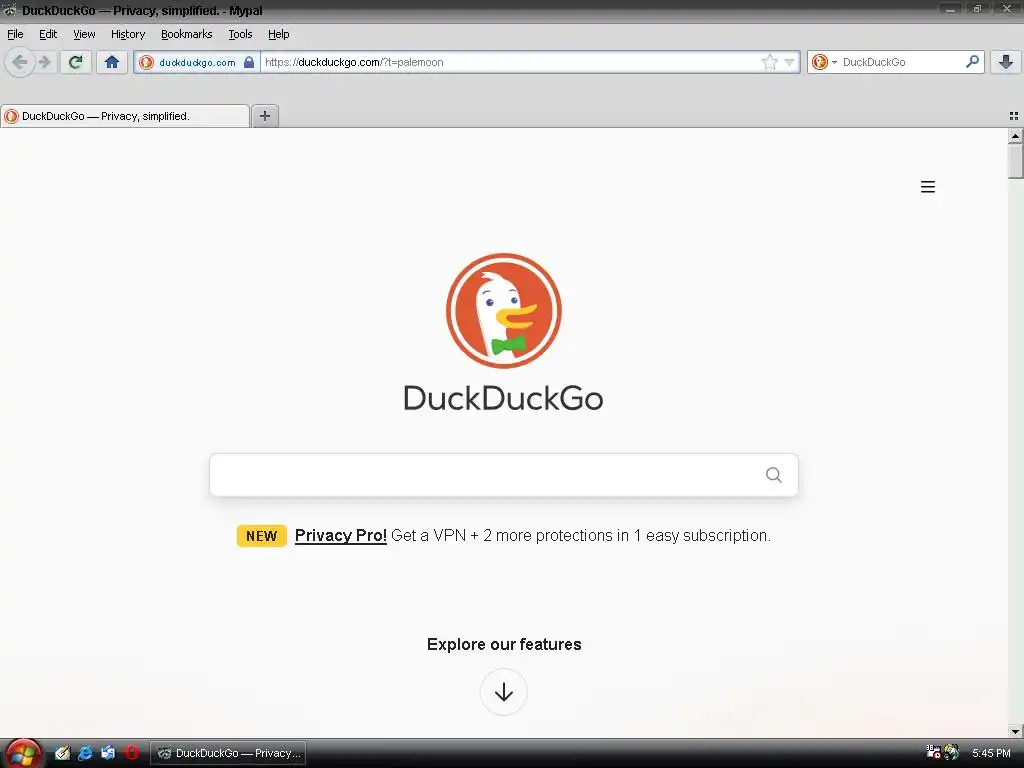Screen dimensions: 1024x768
Task: Open the Downloads arrow button
Action: pyautogui.click(x=1006, y=62)
